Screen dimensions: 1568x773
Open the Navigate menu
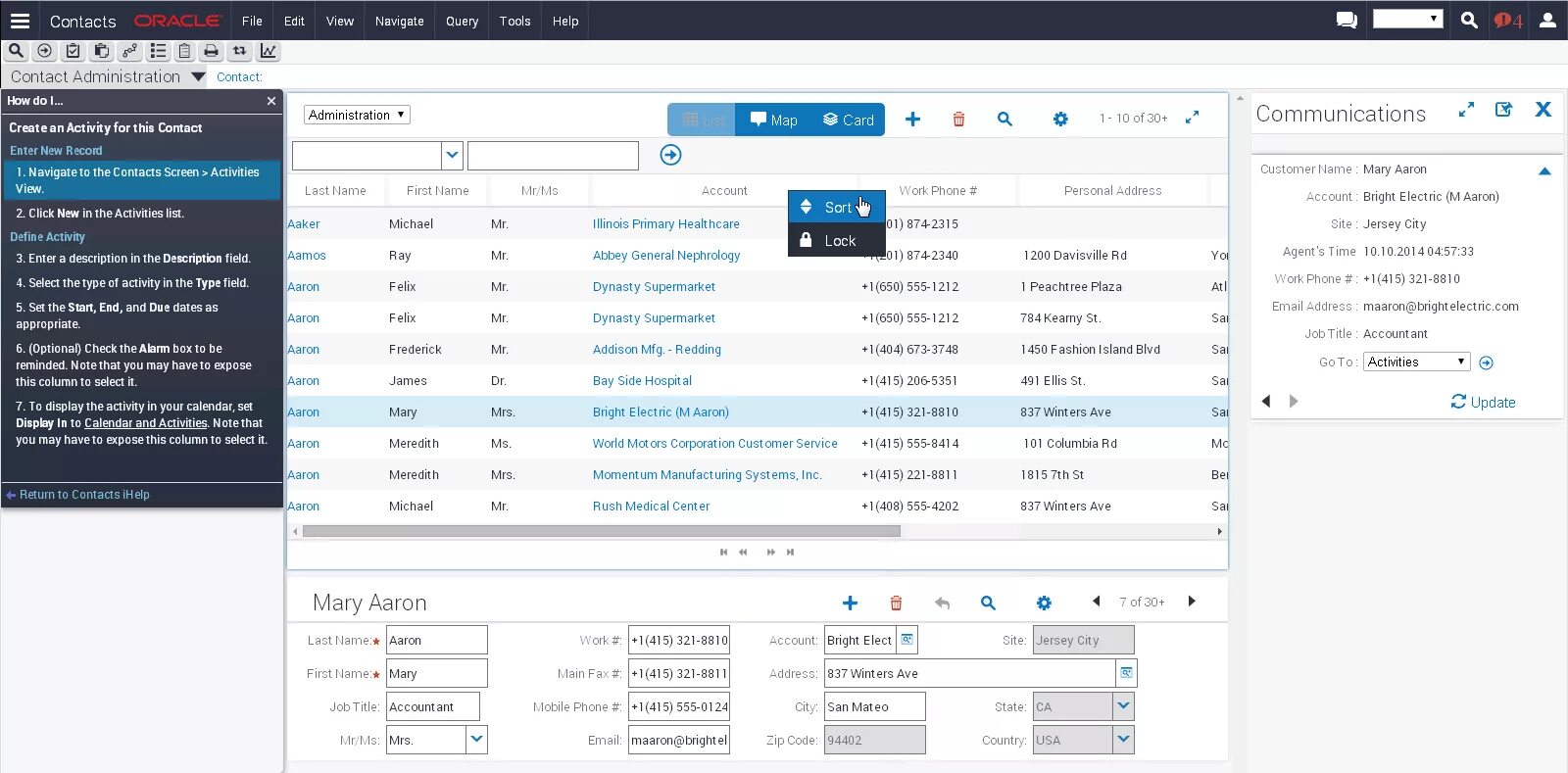coord(400,21)
